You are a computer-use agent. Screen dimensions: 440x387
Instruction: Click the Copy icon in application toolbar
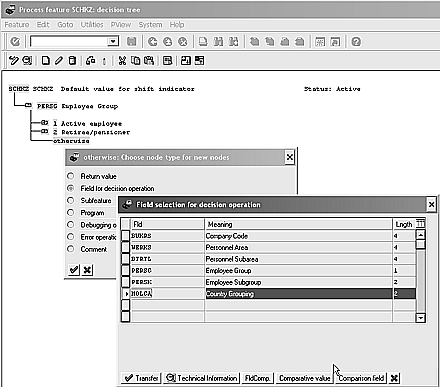[136, 60]
